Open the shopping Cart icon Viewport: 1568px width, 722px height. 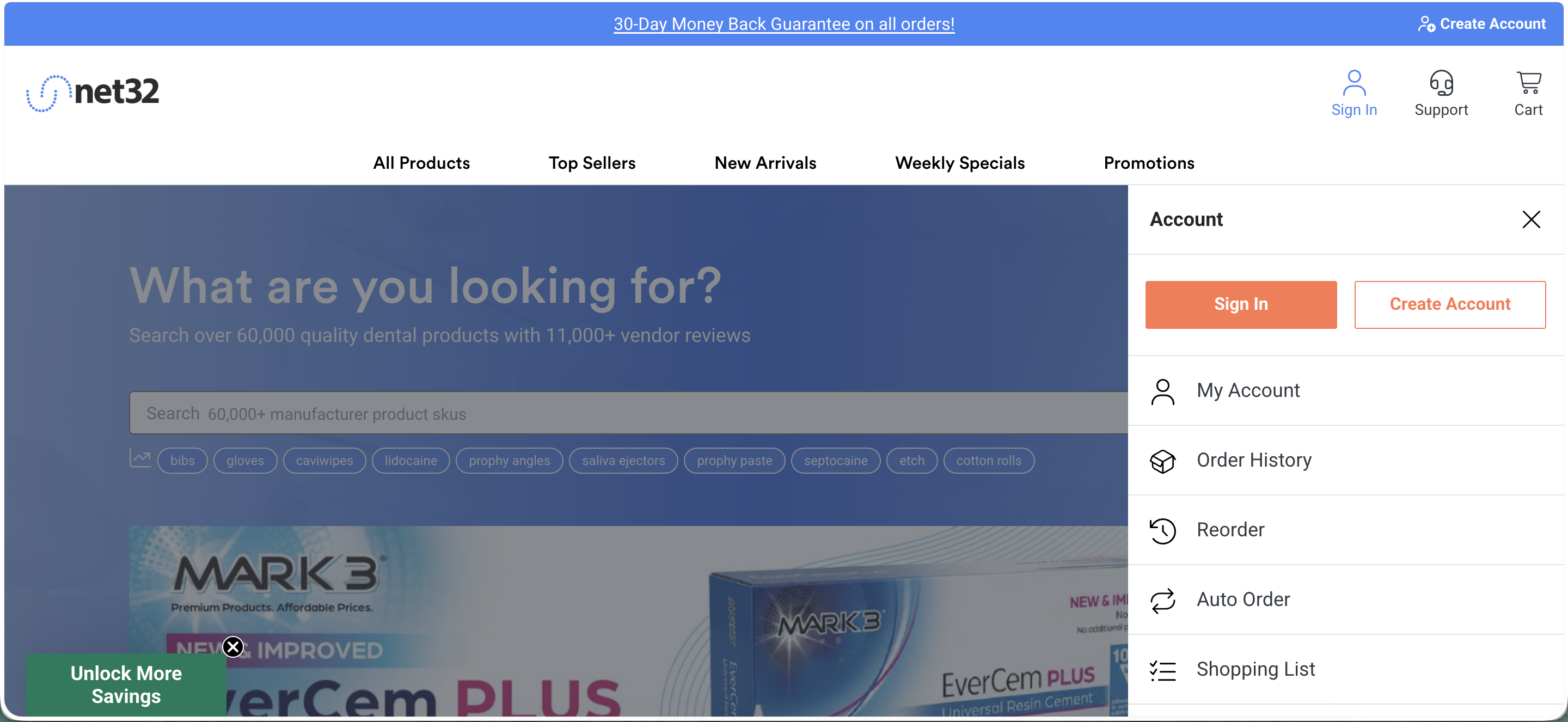point(1528,83)
